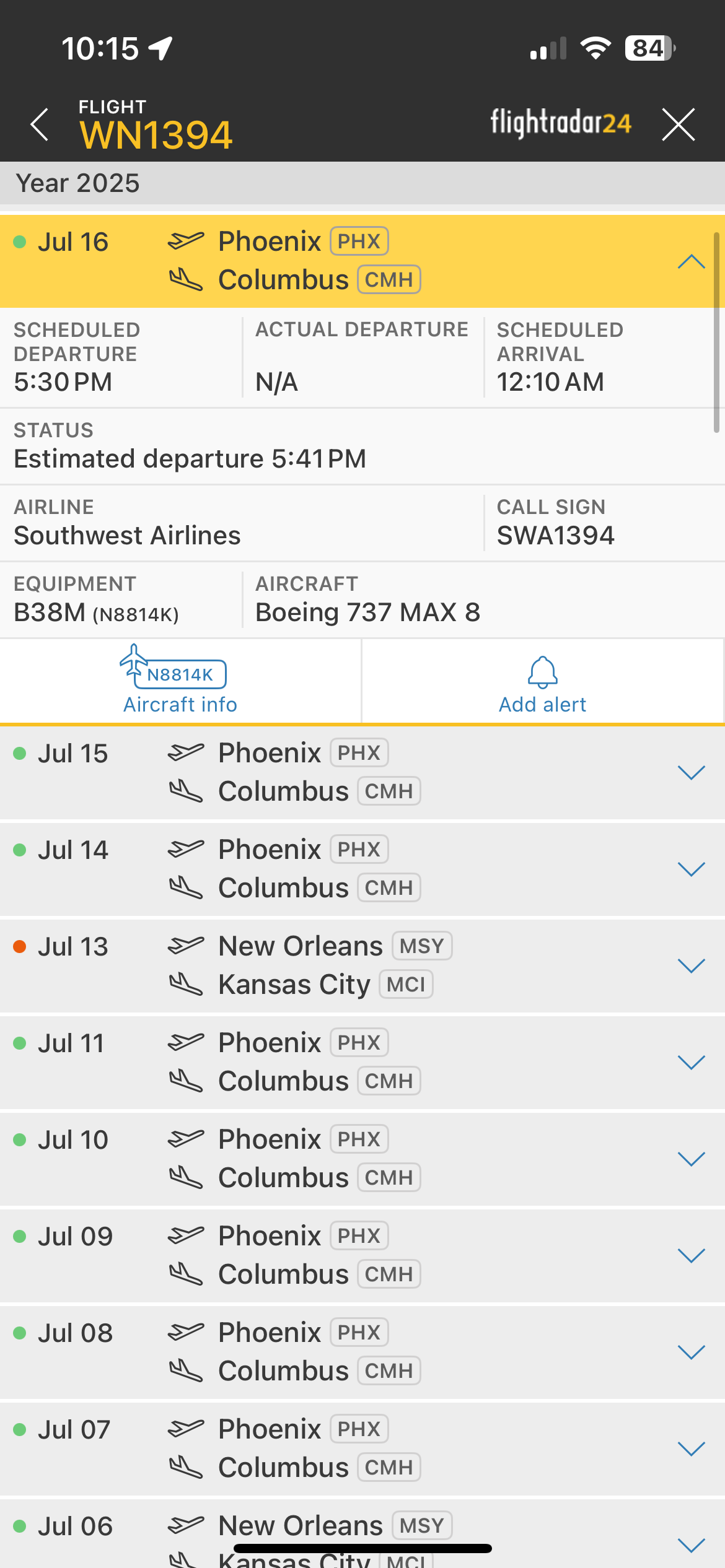The width and height of the screenshot is (725, 1568).
Task: Tap the MSY airport badge on Jul 13
Action: [x=422, y=946]
